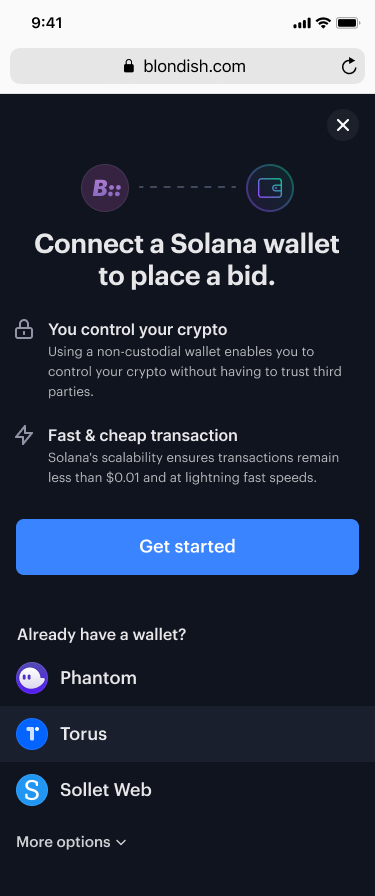Click the chevron next to More options

pyautogui.click(x=121, y=842)
